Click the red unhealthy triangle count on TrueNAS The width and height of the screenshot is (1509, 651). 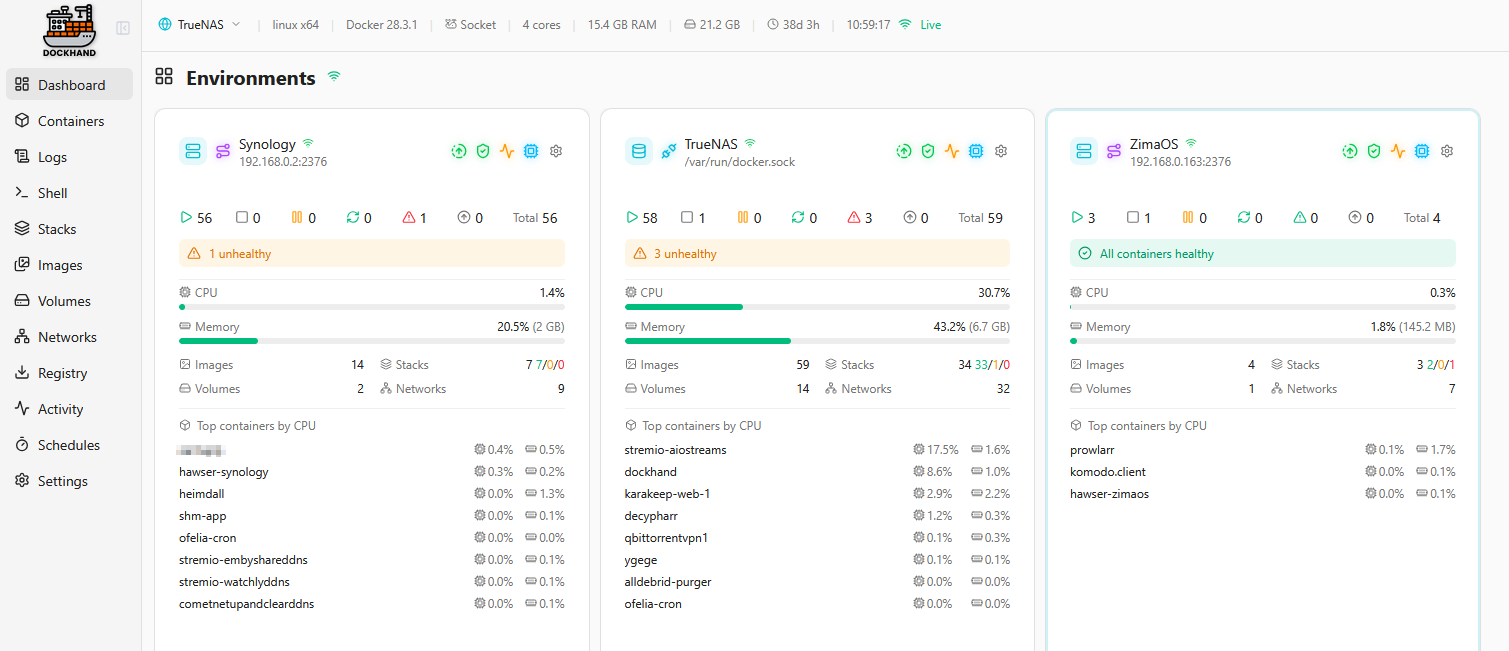(860, 217)
